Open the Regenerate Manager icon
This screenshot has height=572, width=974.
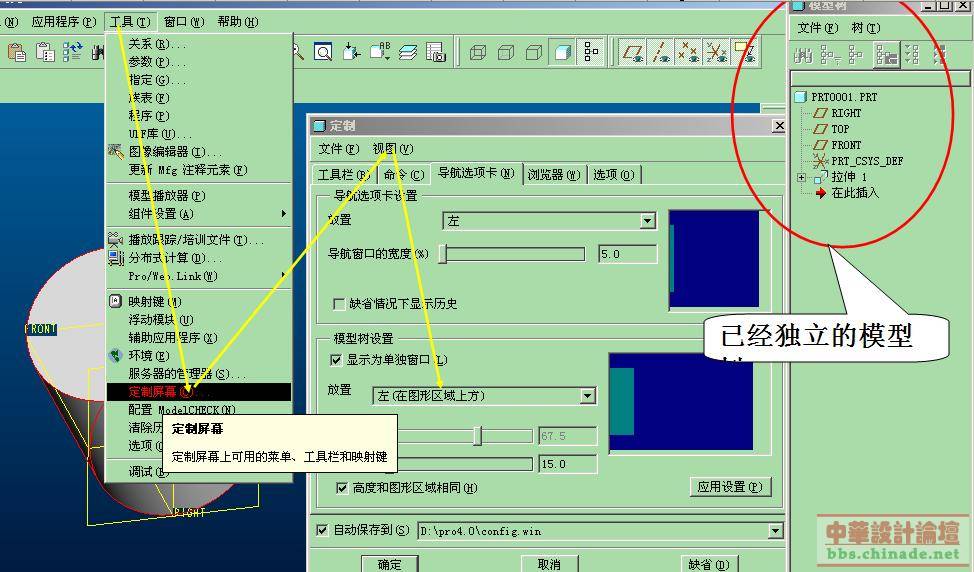73,52
